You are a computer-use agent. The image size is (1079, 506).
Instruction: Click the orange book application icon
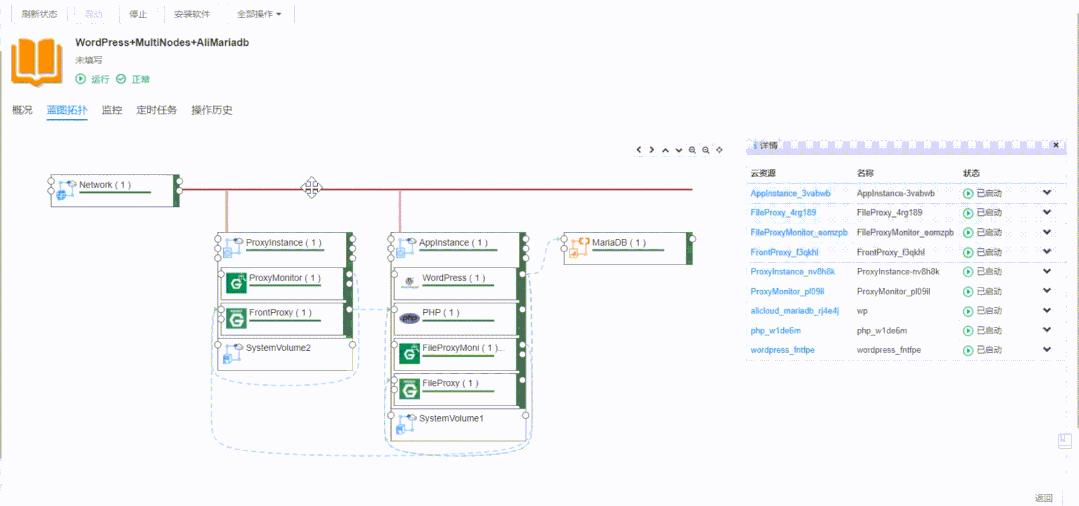[37, 63]
